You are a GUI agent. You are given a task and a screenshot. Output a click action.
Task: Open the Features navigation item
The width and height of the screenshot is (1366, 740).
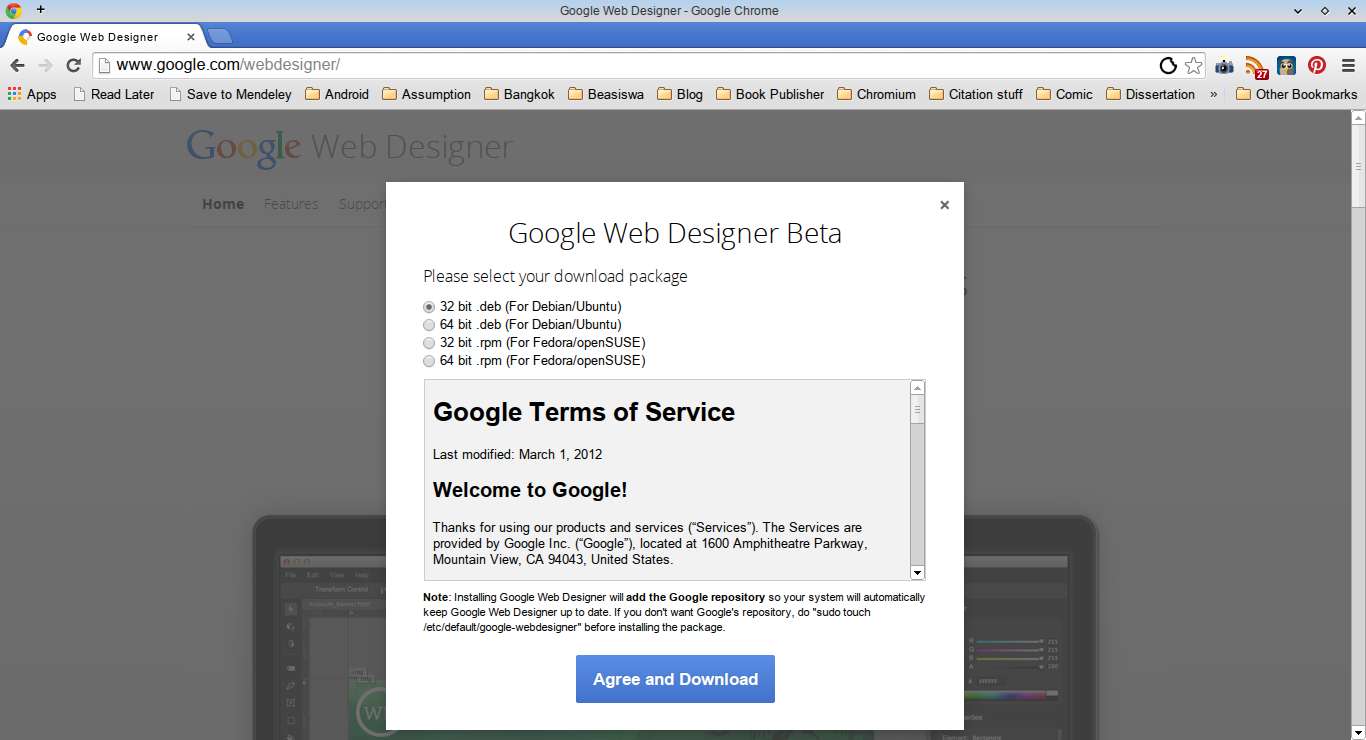click(291, 204)
